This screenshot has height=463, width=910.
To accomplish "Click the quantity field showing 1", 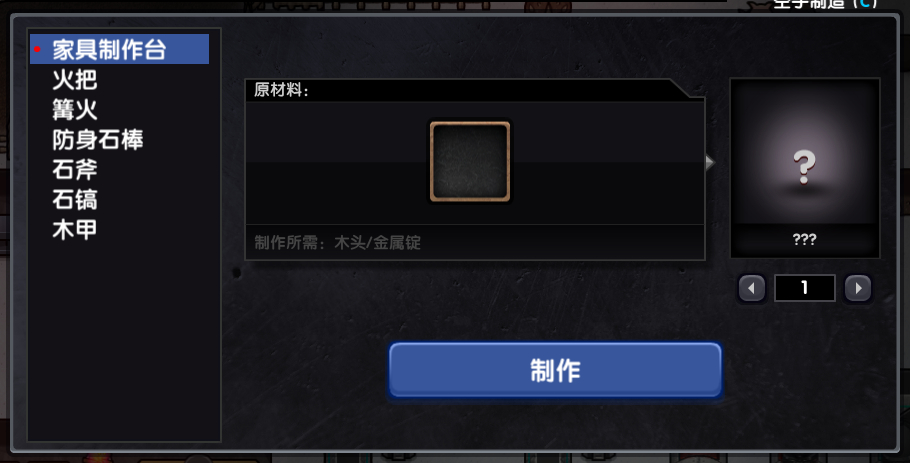I will click(804, 288).
